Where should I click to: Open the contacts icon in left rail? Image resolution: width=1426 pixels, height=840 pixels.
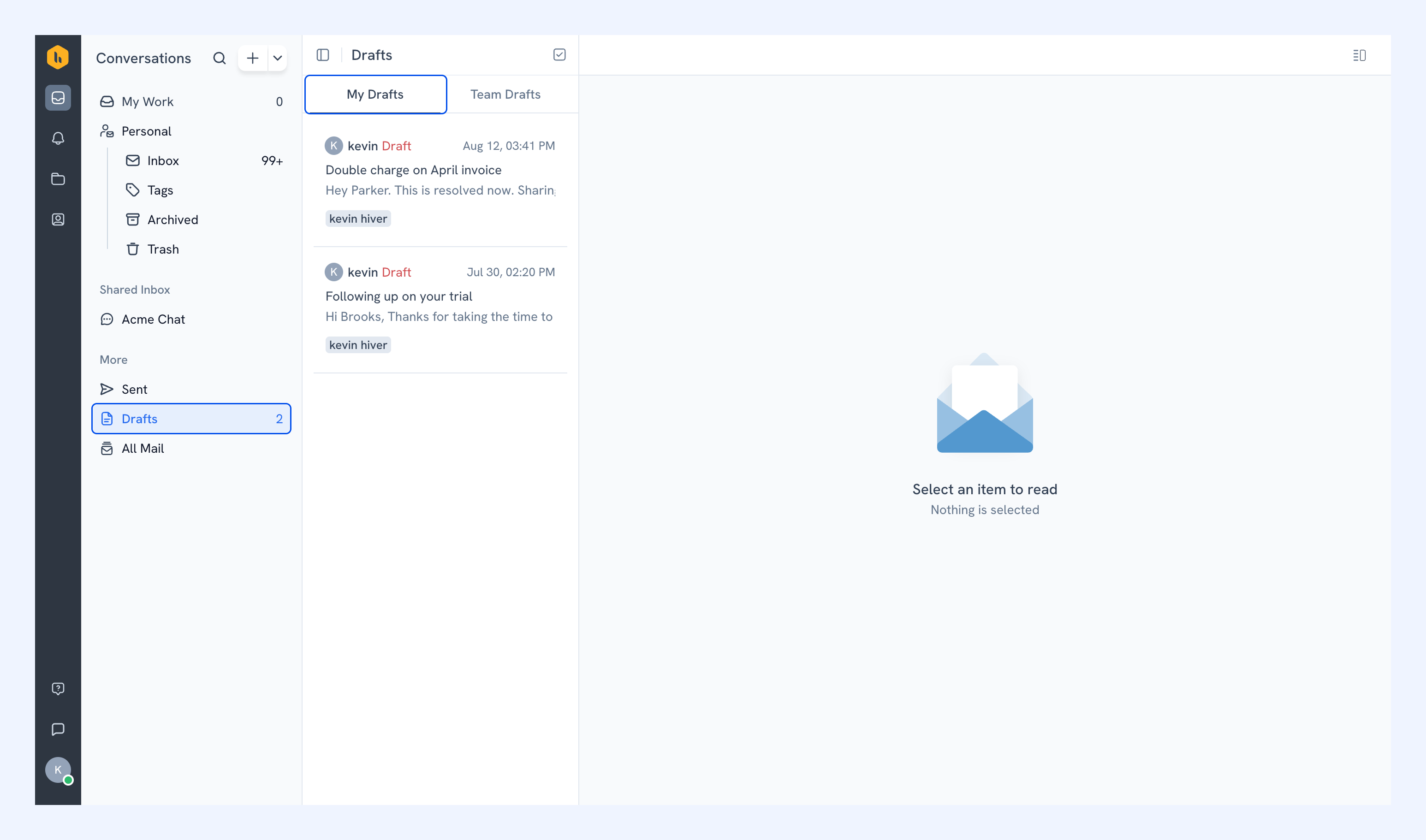coord(58,219)
